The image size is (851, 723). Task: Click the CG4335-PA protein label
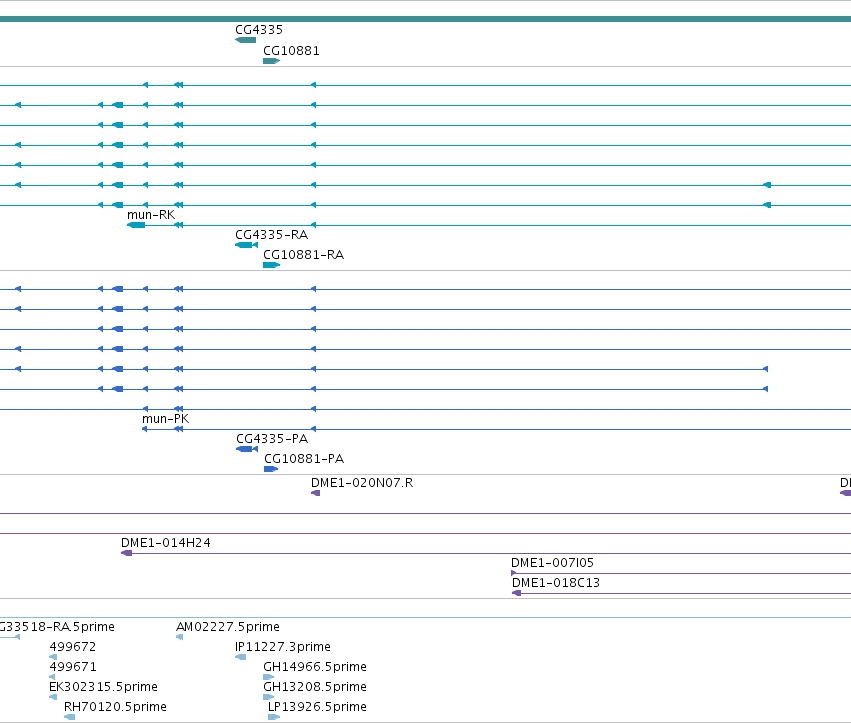[x=272, y=439]
